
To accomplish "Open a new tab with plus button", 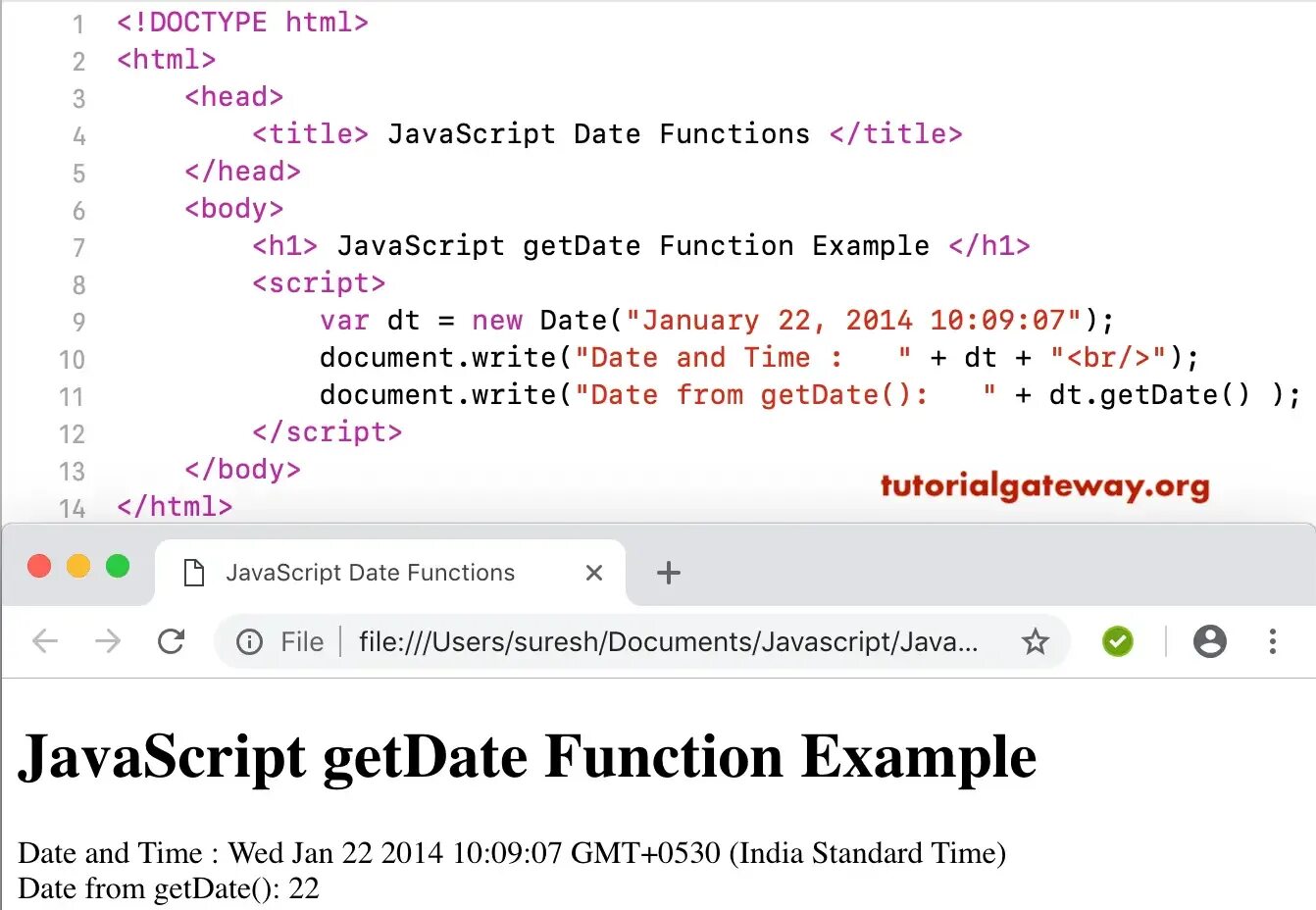I will tap(669, 573).
